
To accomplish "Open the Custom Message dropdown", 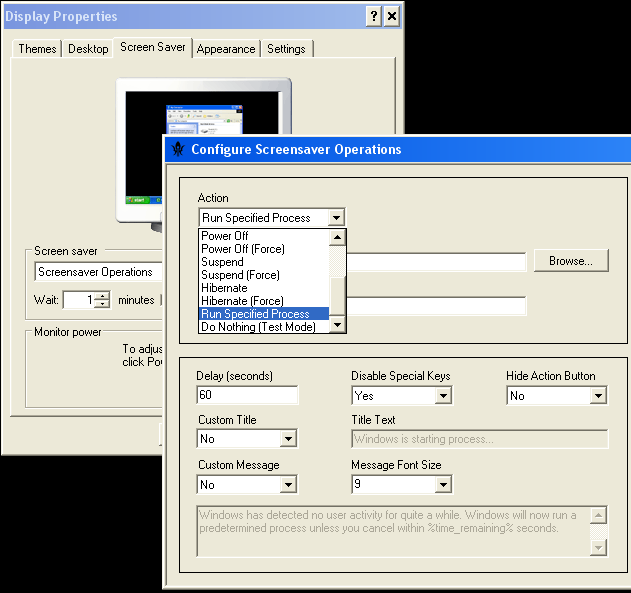I will tap(289, 484).
